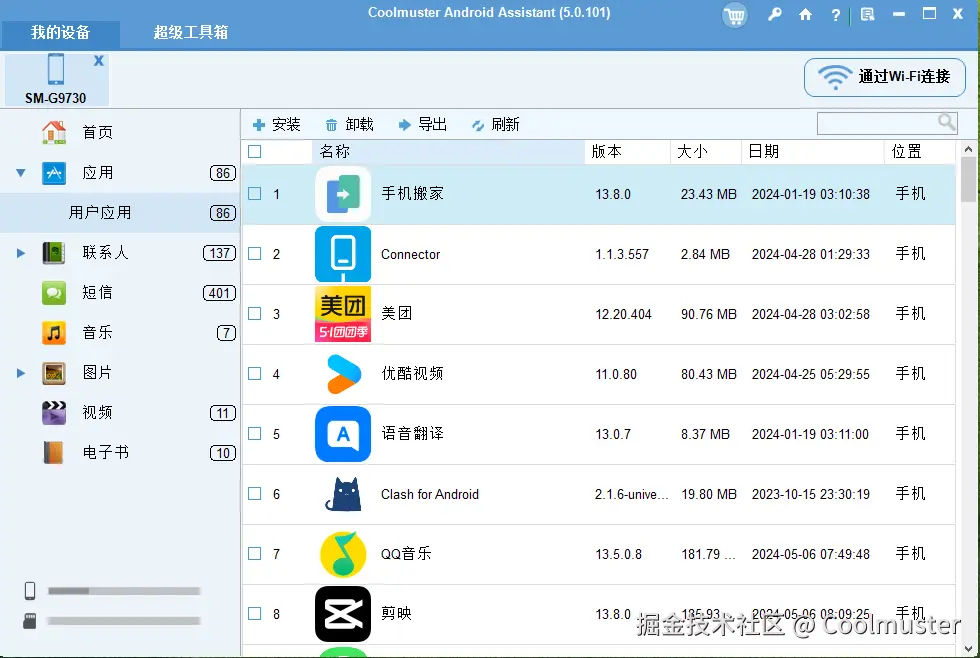
Task: Select 应用 in the sidebar
Action: click(x=120, y=172)
